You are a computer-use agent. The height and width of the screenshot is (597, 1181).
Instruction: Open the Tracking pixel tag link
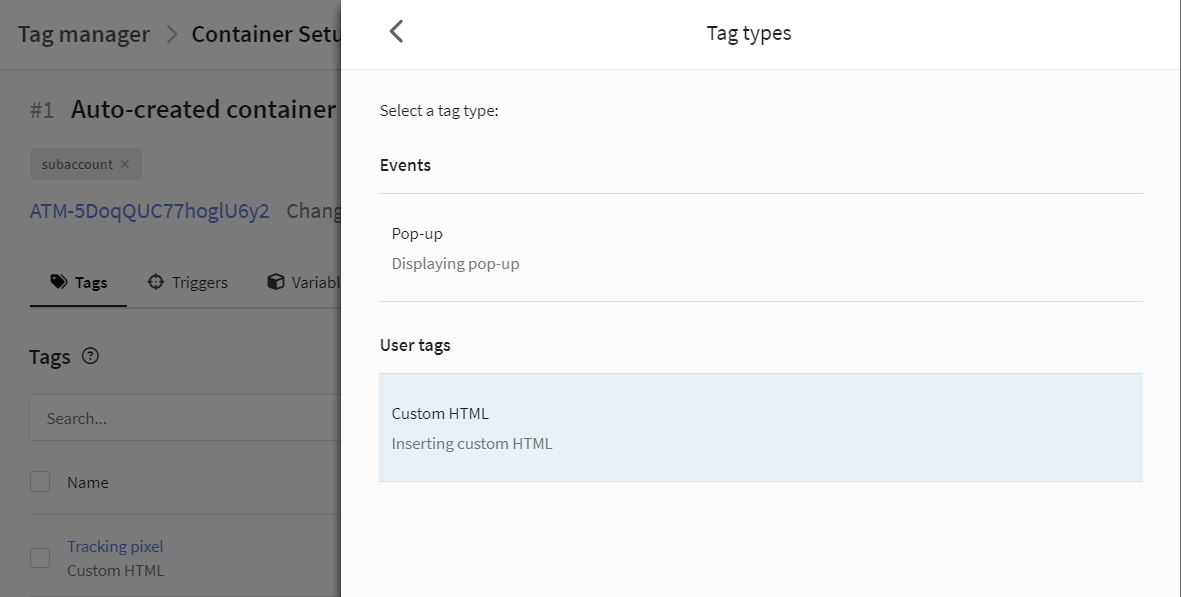[115, 547]
